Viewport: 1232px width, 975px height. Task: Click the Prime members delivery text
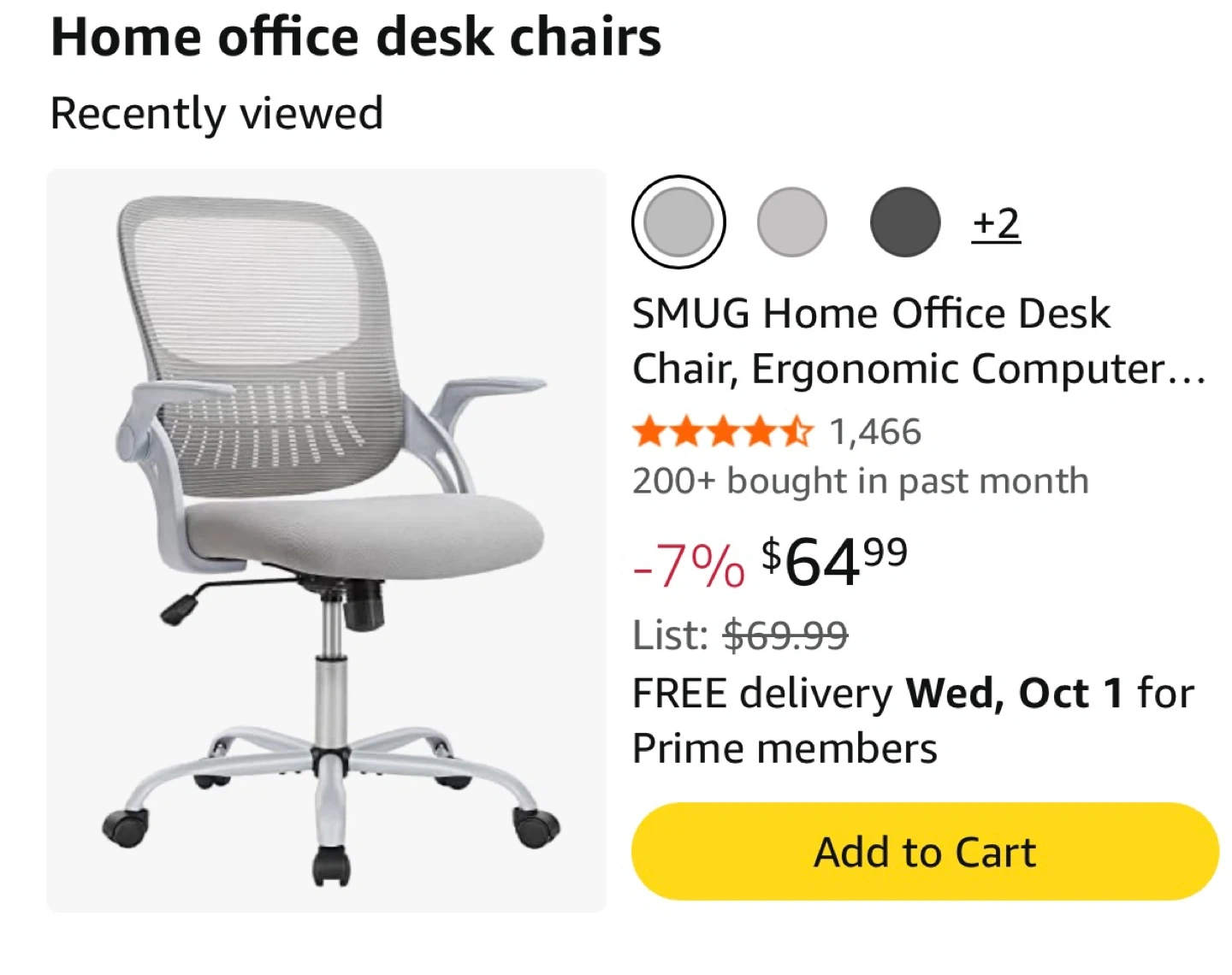click(785, 748)
